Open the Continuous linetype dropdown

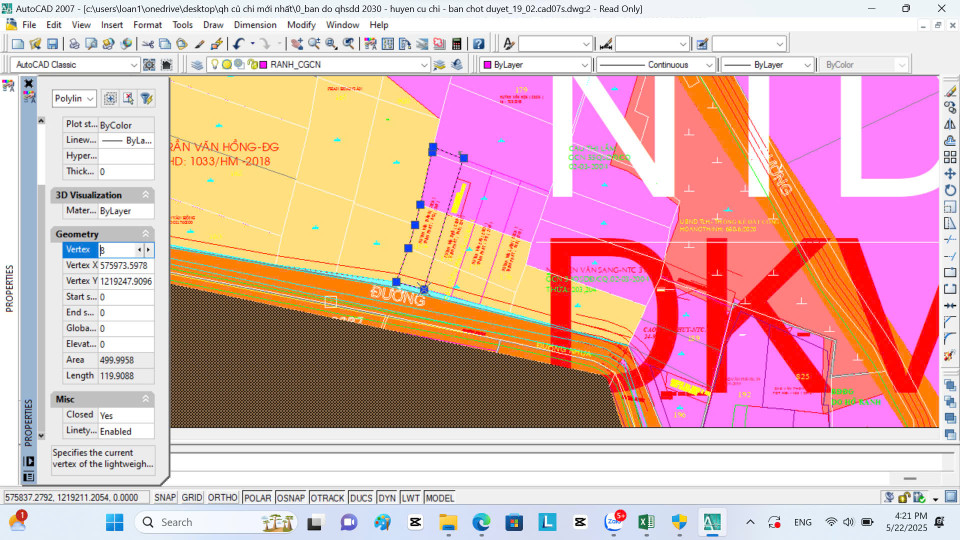pyautogui.click(x=709, y=65)
